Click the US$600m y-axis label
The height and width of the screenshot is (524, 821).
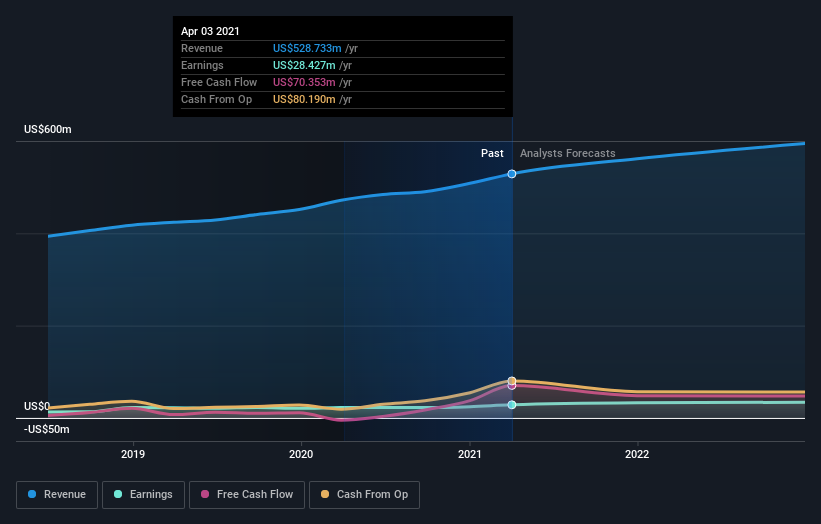pyautogui.click(x=48, y=129)
